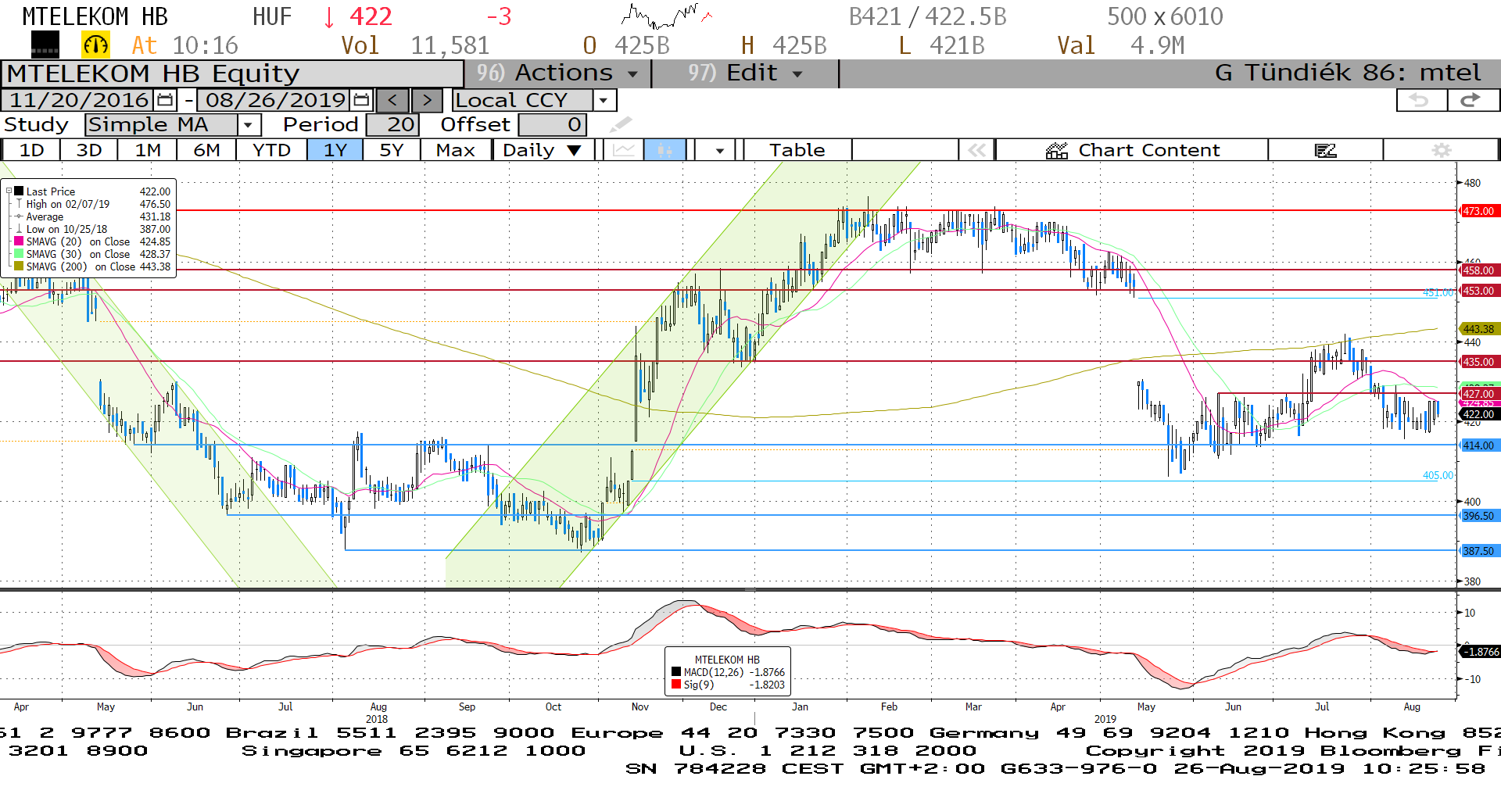Click the 435.00 red price level label
This screenshot has width=1501, height=812.
tap(1478, 362)
